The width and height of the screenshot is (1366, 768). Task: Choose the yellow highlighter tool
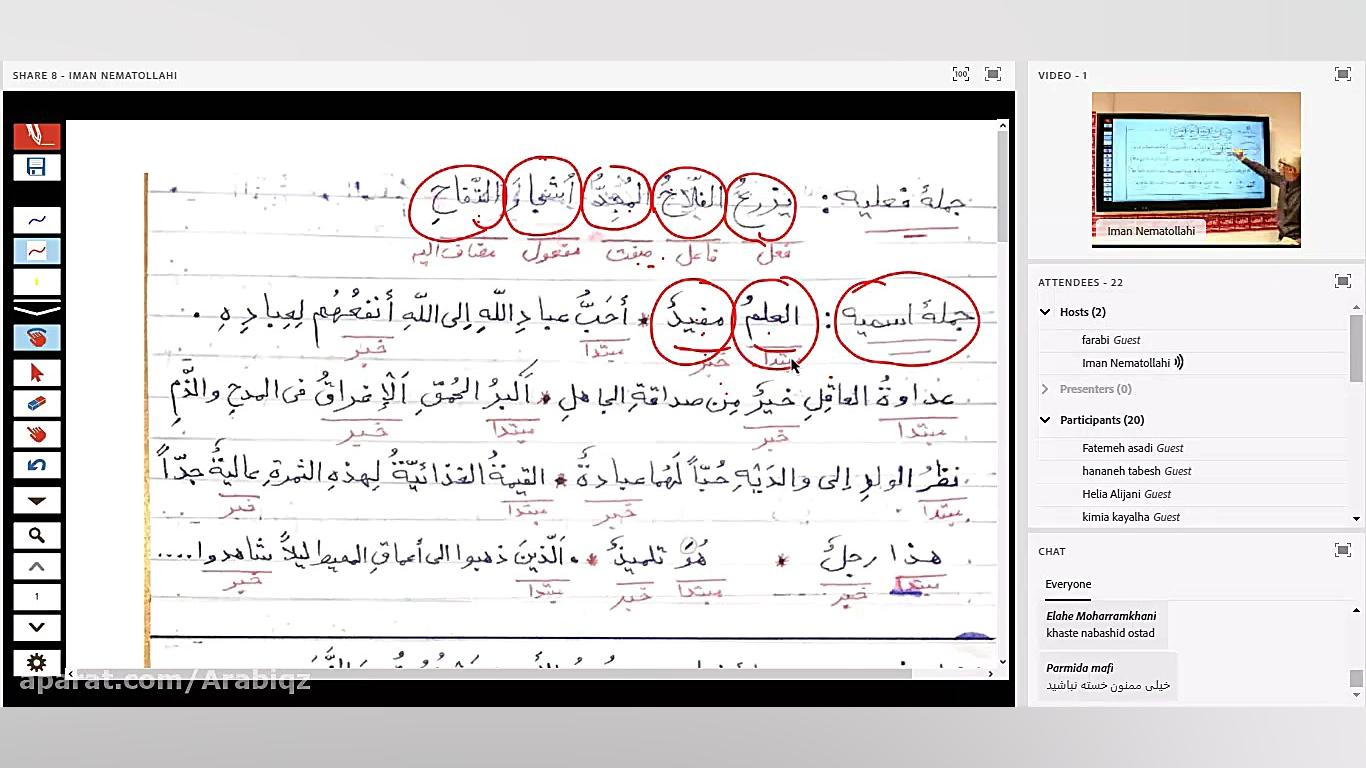(37, 282)
